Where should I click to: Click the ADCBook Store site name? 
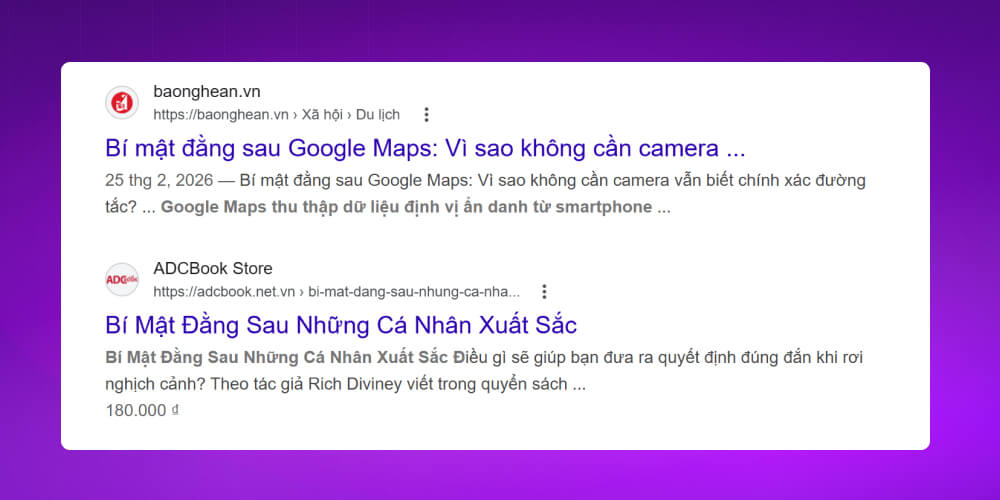(x=212, y=268)
